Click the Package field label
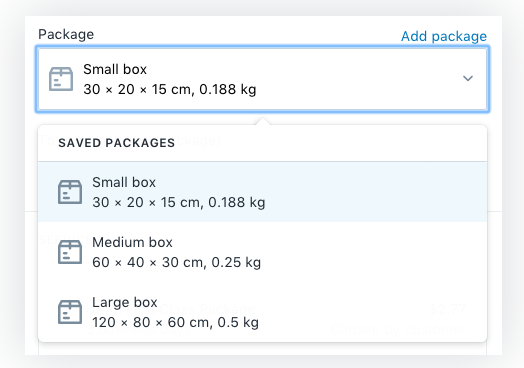The image size is (524, 368). coord(66,34)
